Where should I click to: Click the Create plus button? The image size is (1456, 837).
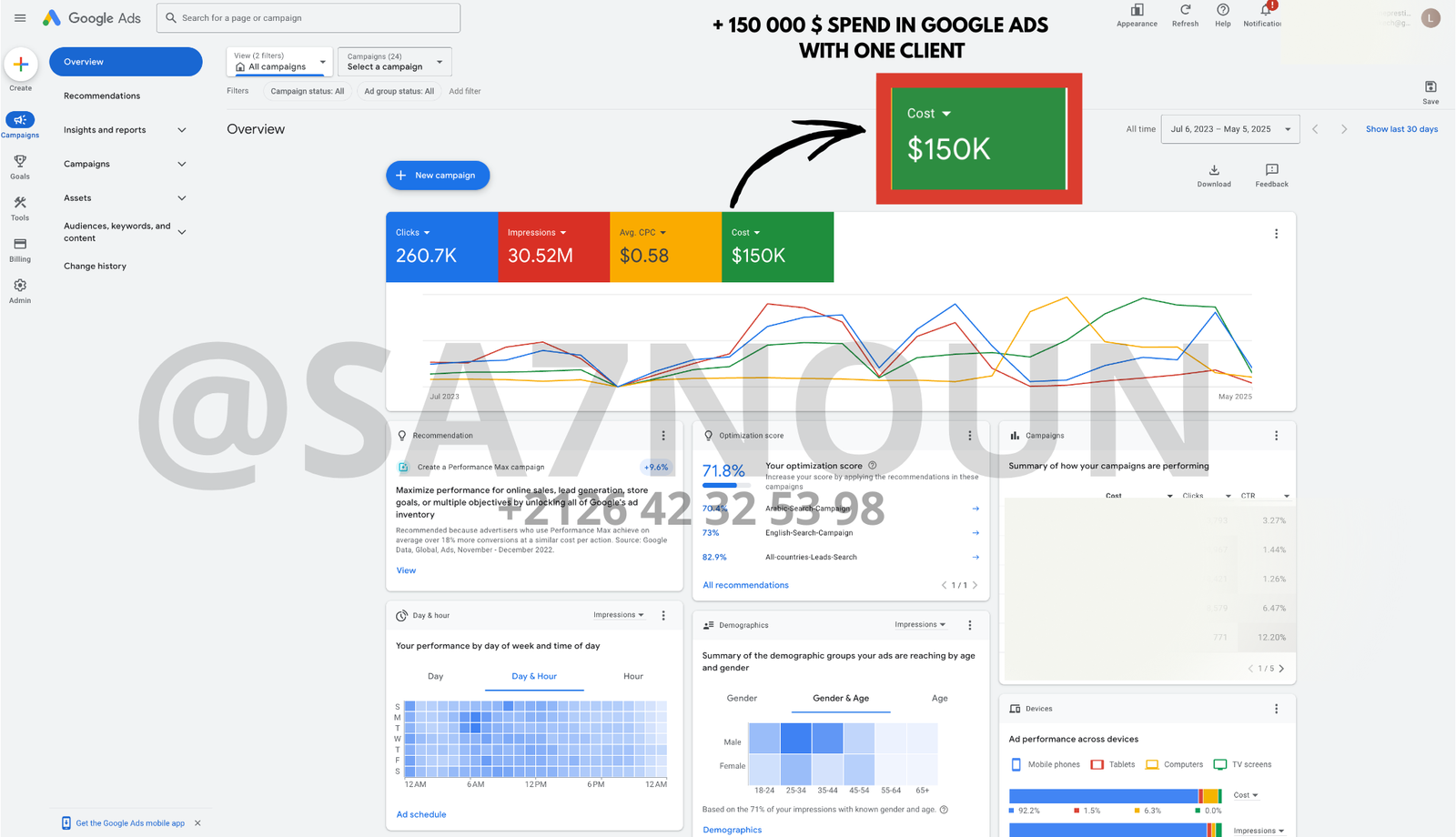[21, 65]
